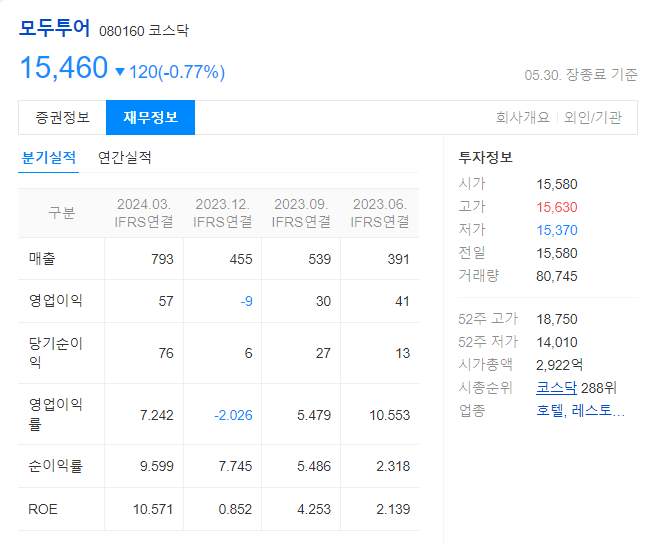Click the 순이익률 value 7.745
This screenshot has height=544, width=653.
click(x=235, y=466)
